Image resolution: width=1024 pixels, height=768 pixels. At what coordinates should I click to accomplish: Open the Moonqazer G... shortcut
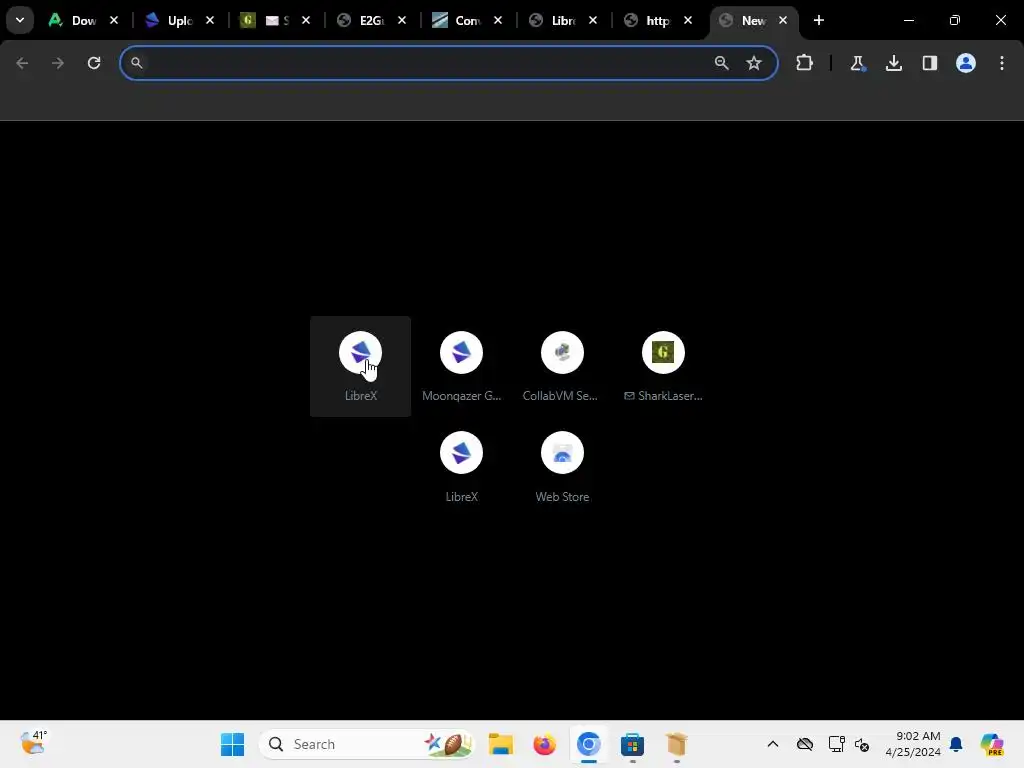point(461,366)
